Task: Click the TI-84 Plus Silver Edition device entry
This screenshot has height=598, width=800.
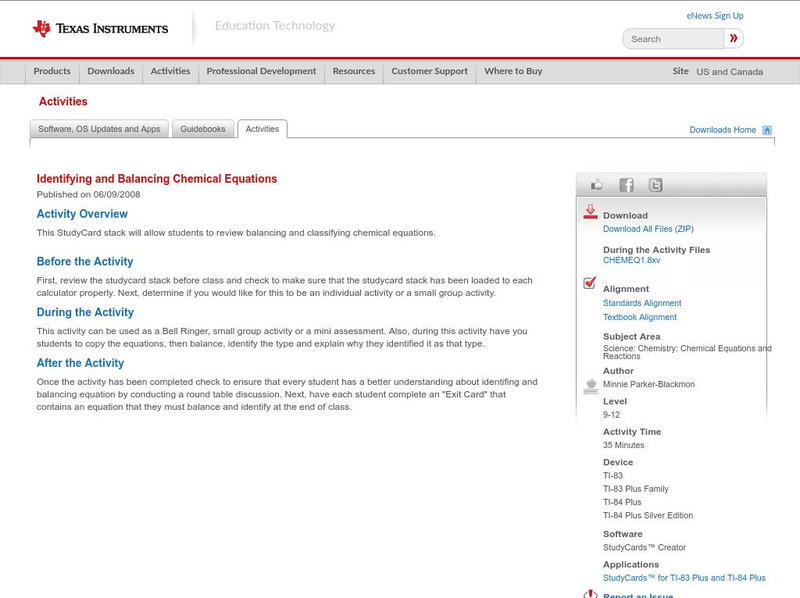Action: click(x=648, y=516)
